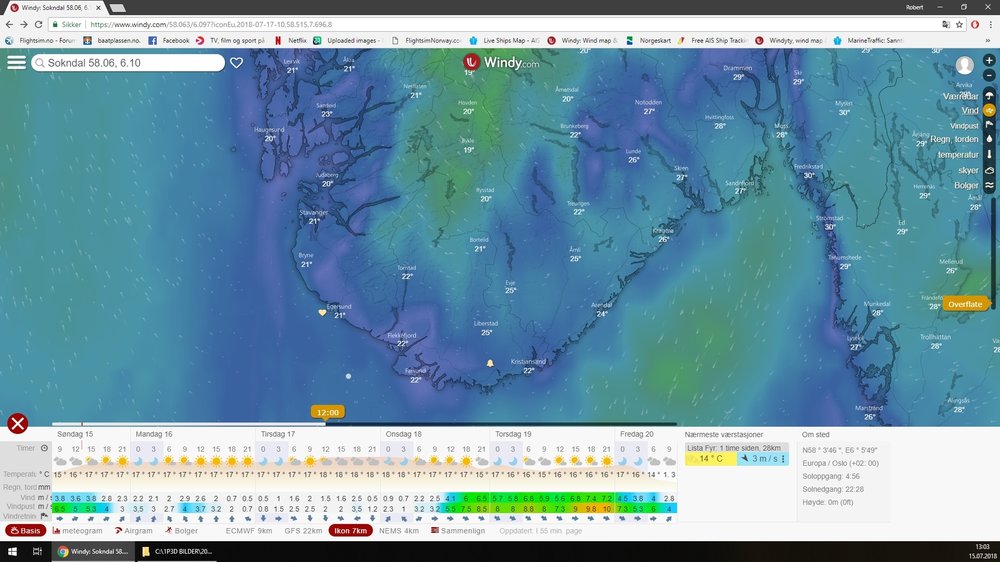The image size is (1000, 562).
Task: Click the Vindretning flag icon in row label
Action: click(44, 516)
